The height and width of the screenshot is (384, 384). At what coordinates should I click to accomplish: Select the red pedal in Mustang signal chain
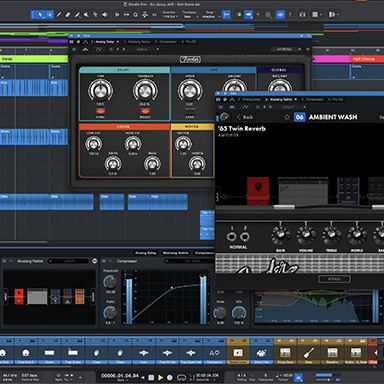click(258, 190)
